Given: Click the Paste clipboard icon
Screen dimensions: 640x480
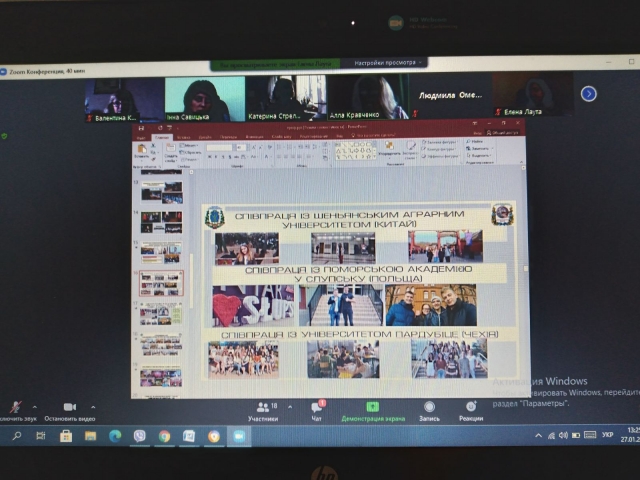Looking at the screenshot, I should 142,149.
